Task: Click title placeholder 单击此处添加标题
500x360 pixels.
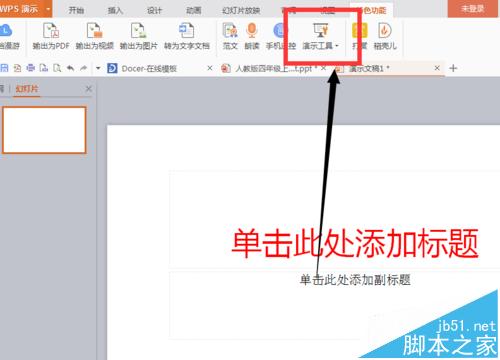Action: point(355,244)
